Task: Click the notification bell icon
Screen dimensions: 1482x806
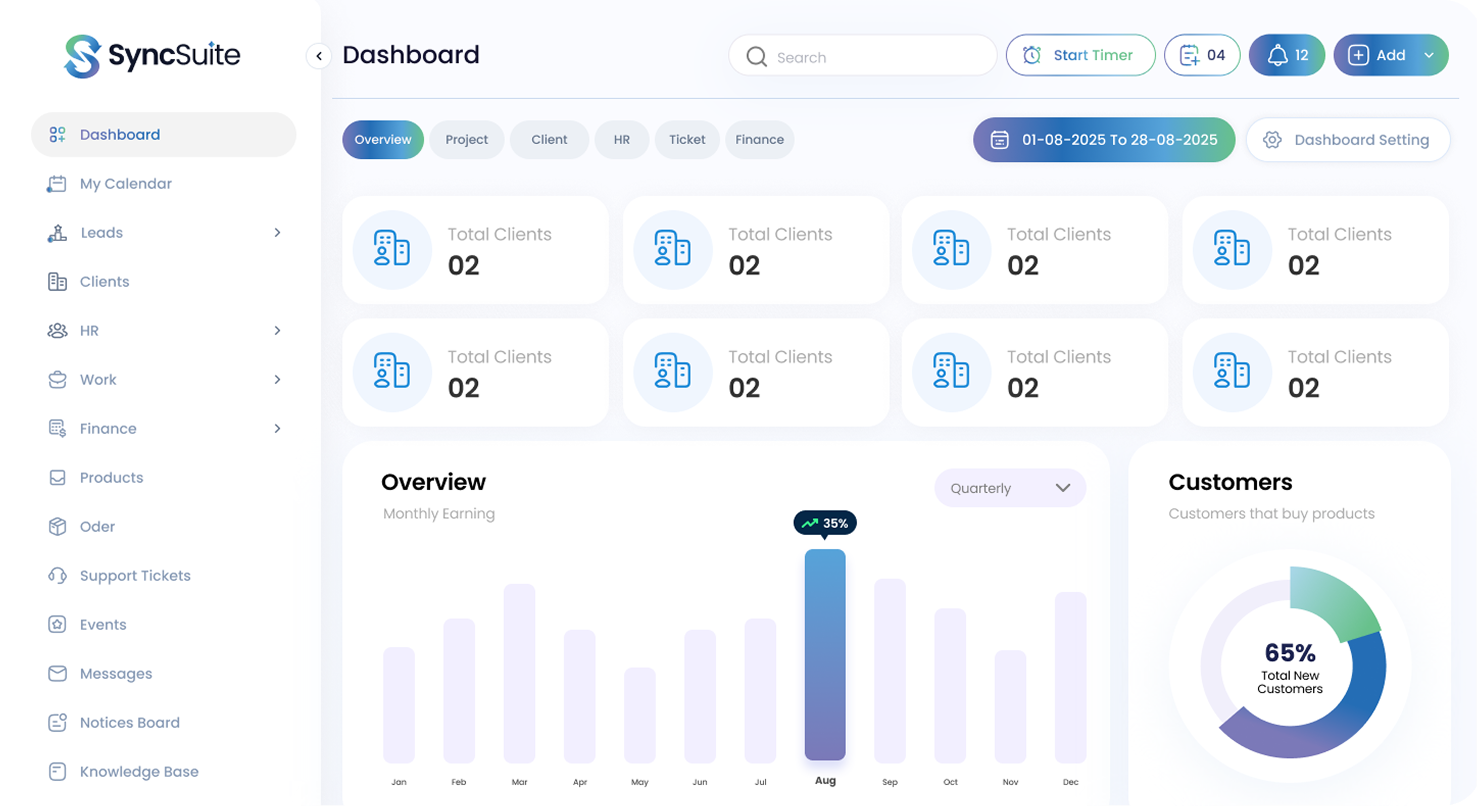Action: click(1277, 56)
